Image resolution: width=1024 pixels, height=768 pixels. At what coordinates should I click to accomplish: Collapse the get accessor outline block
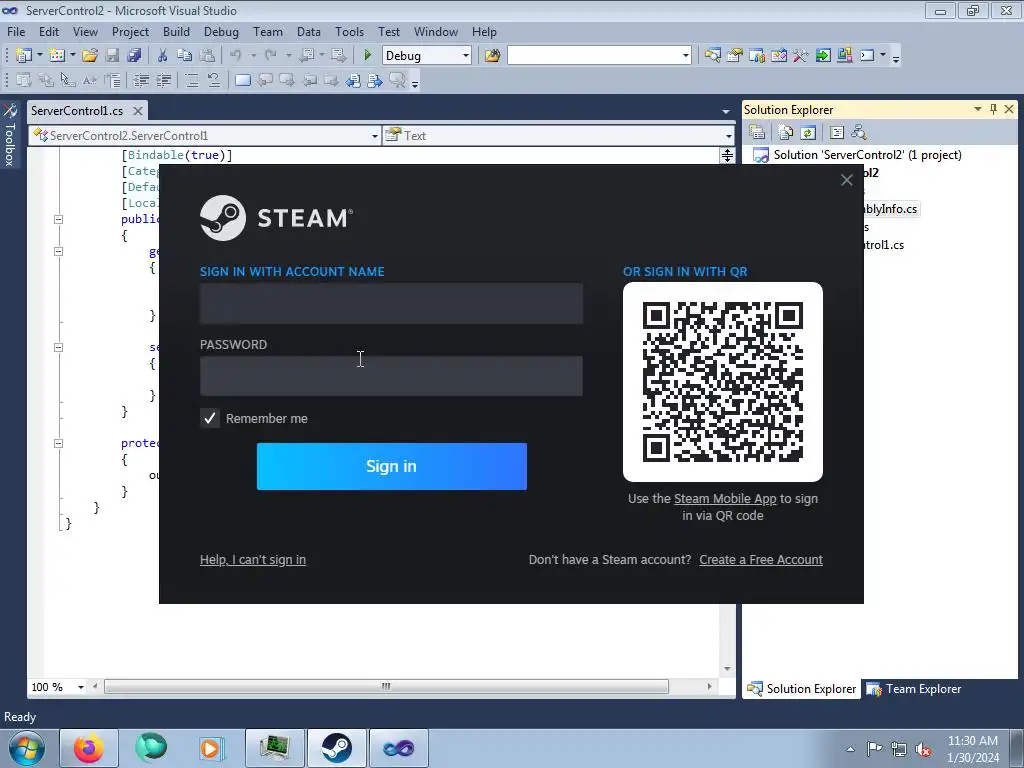click(x=58, y=251)
